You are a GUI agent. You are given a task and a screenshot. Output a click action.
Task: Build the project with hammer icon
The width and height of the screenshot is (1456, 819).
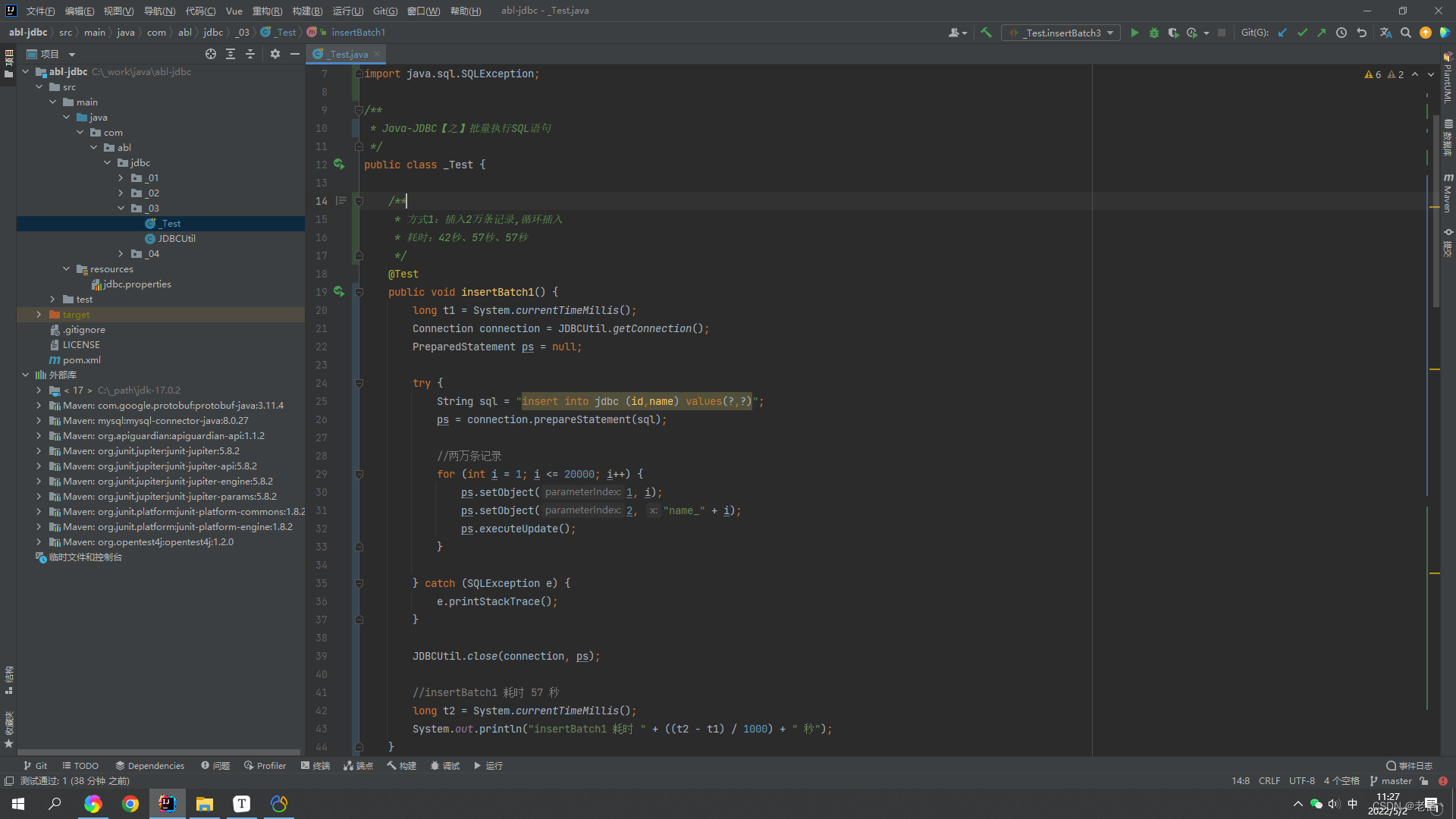(x=986, y=33)
